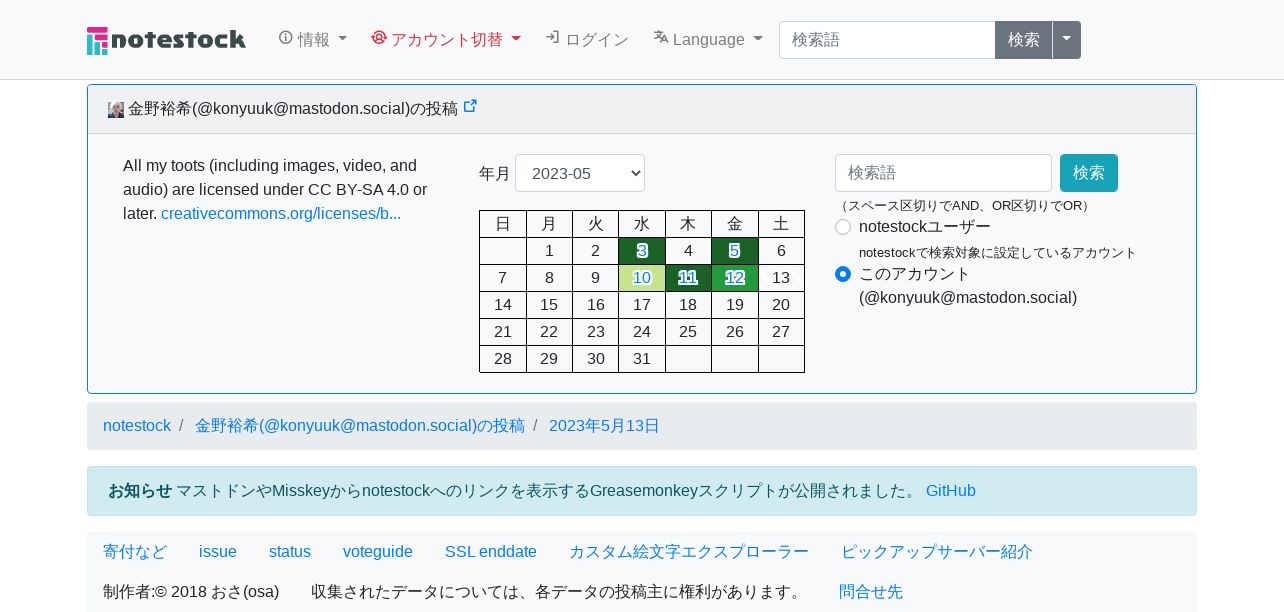Viewport: 1284px width, 612px height.
Task: Open the アカウント切替 menu
Action: 446,39
